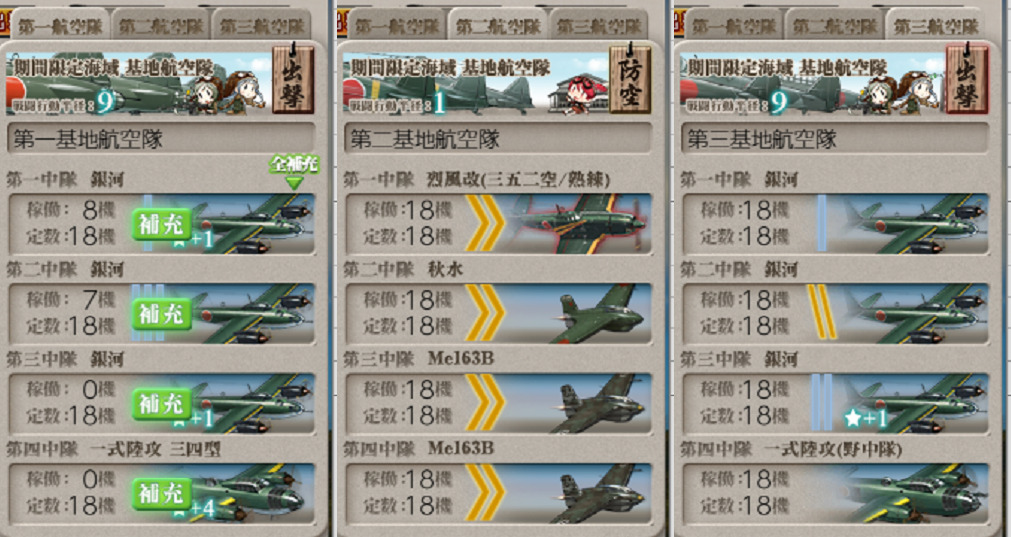1011x537 pixels.
Task: Click 補充 for second squadron with 7 planes
Action: click(x=162, y=315)
